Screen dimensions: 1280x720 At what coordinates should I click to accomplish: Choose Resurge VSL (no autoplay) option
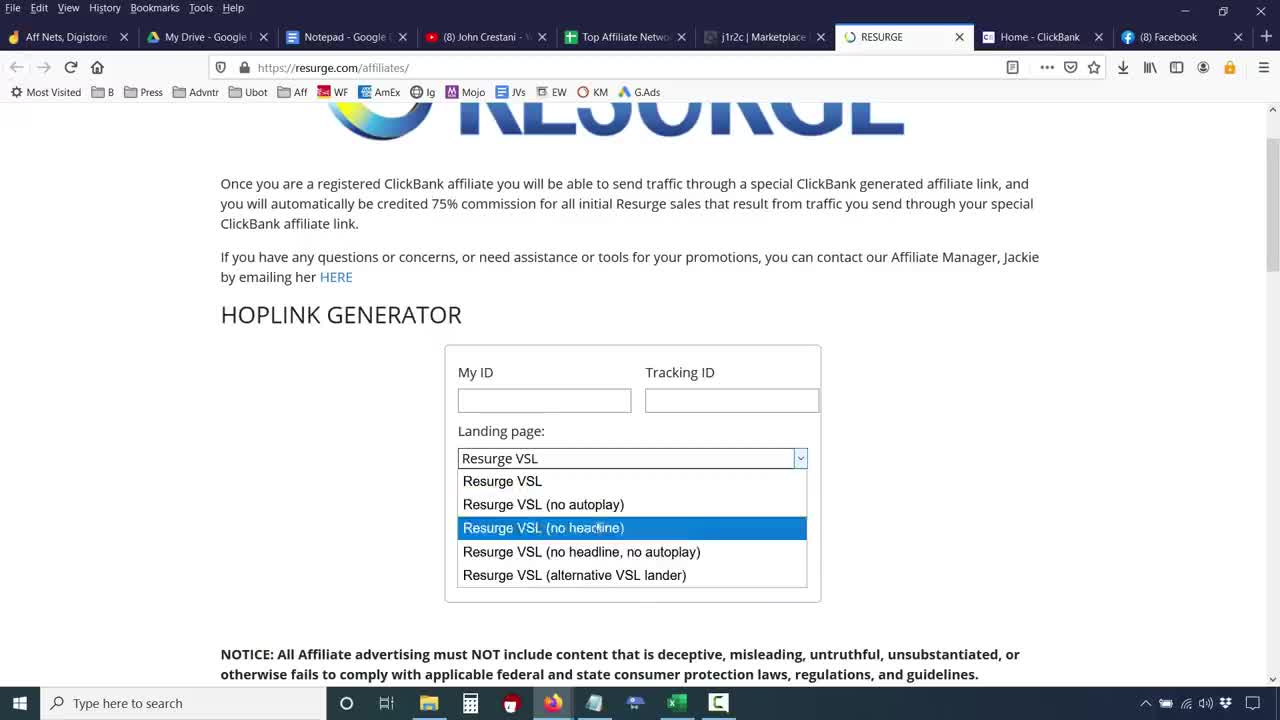point(632,504)
